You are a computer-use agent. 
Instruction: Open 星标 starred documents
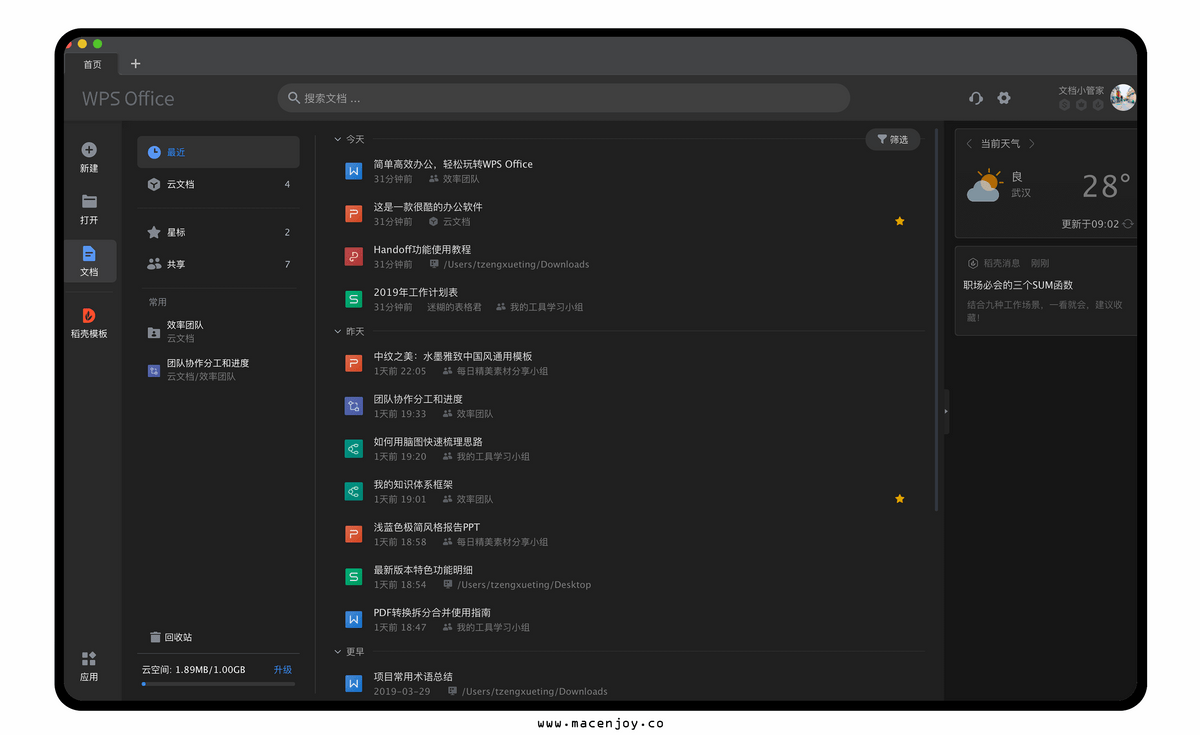point(218,232)
